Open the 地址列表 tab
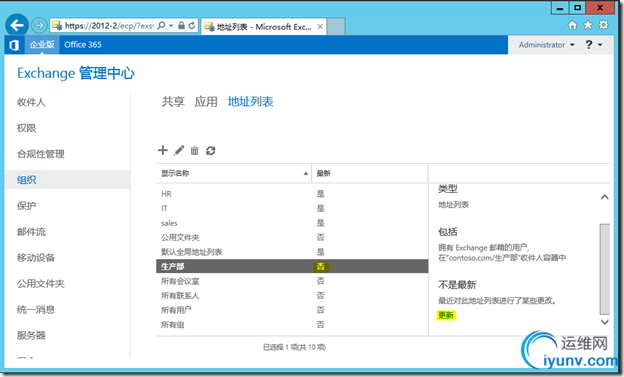624x377 pixels. click(250, 102)
